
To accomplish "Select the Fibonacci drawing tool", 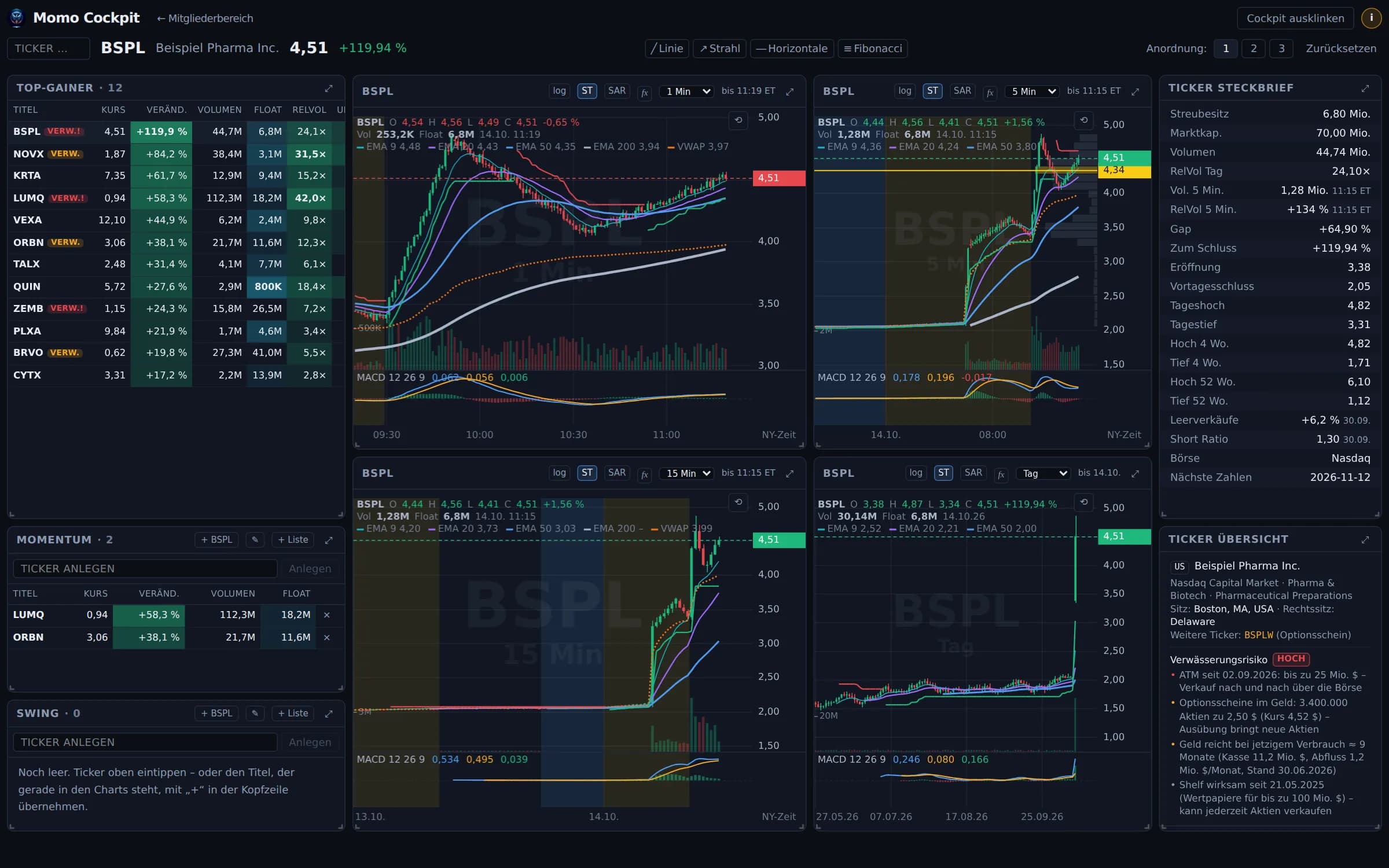I will pos(873,49).
